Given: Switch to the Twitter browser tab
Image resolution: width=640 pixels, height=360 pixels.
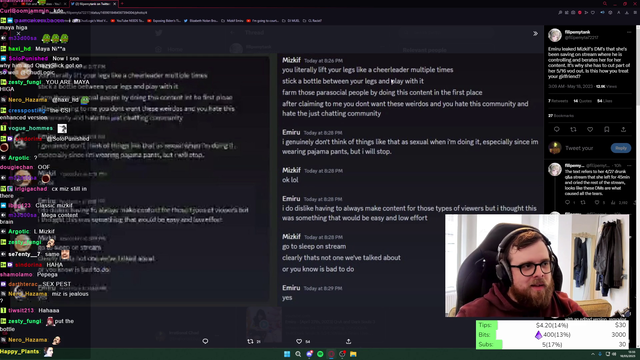Looking at the screenshot, I should click(93, 4).
